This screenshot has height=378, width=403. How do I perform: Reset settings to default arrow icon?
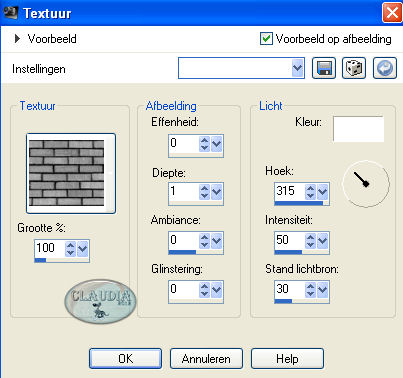[x=385, y=68]
